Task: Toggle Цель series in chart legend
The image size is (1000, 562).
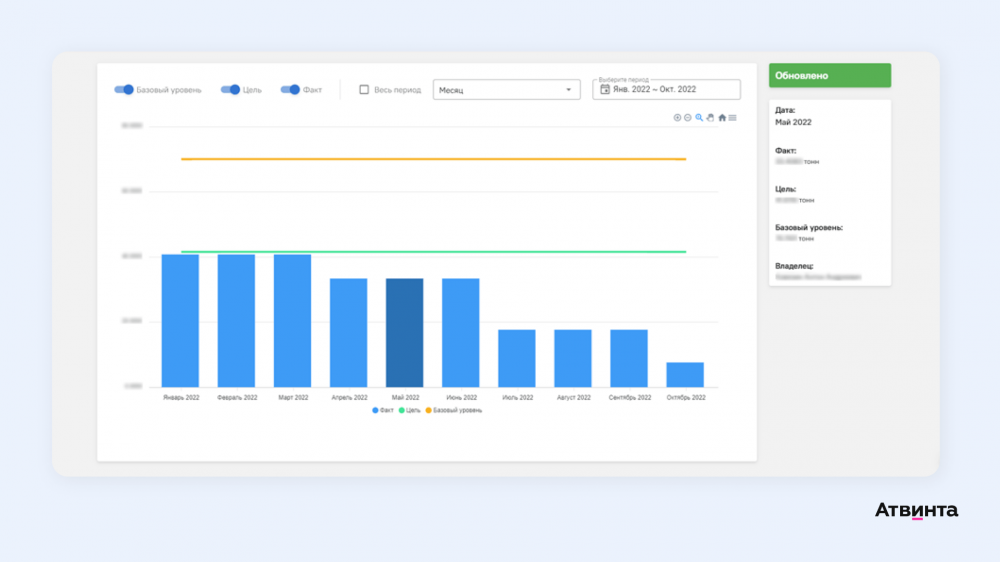Action: coord(409,410)
